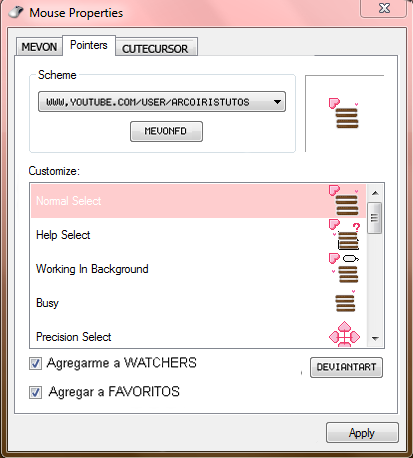The width and height of the screenshot is (413, 458).
Task: Click the DEVIANTART button
Action: [346, 367]
